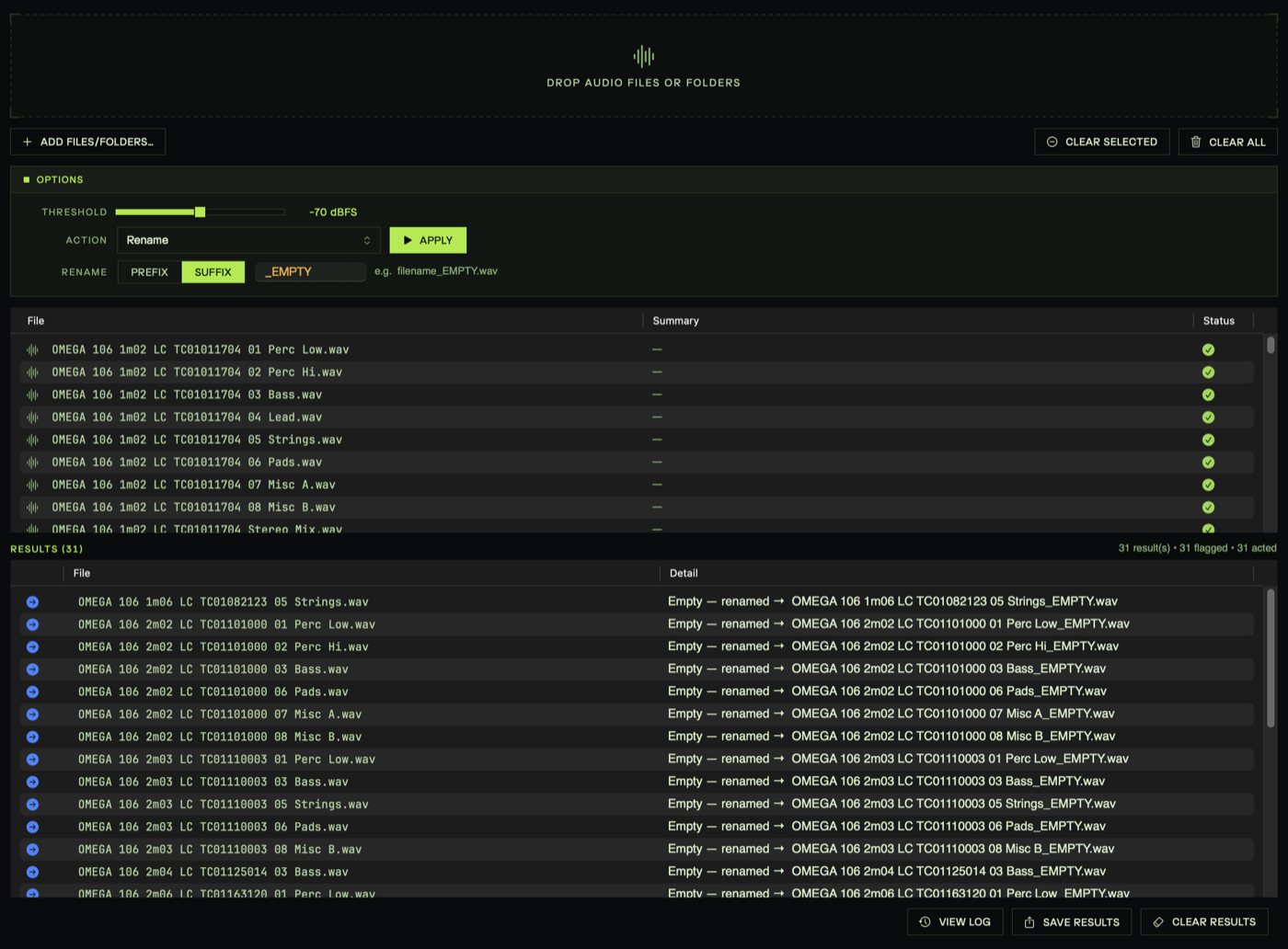Click the upper file list scrollbar
Screen dimensions: 1288x949
(x=1271, y=345)
